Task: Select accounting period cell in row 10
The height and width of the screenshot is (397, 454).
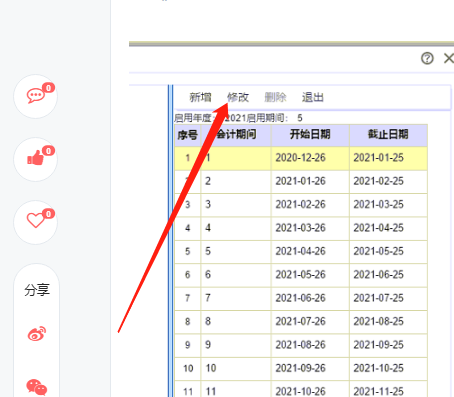Action: click(x=236, y=368)
